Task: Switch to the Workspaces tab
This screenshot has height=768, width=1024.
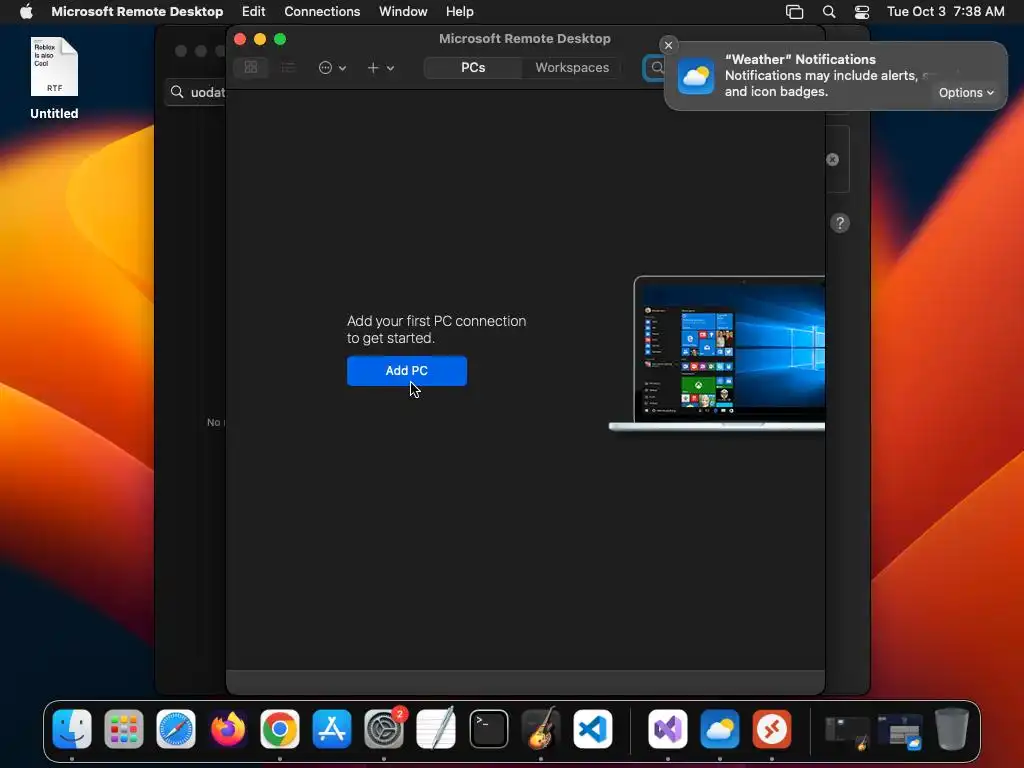Action: pyautogui.click(x=571, y=67)
